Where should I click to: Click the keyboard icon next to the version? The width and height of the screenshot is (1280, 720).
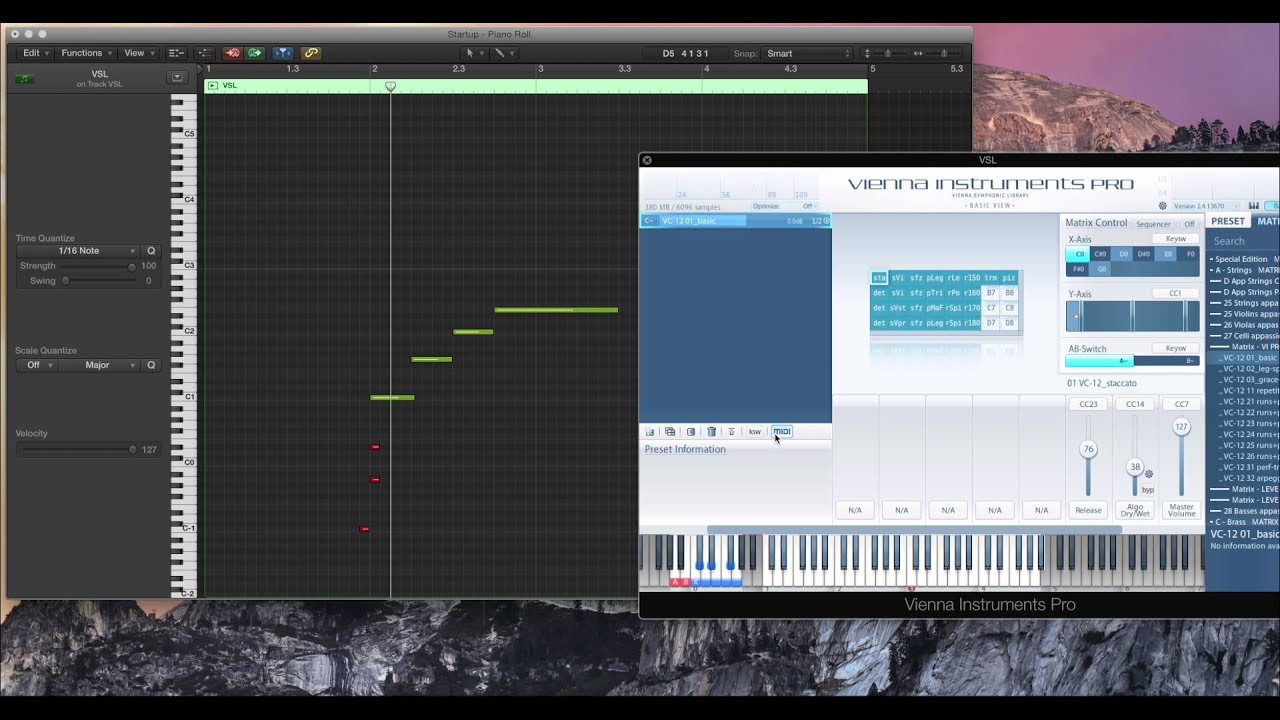[1254, 206]
